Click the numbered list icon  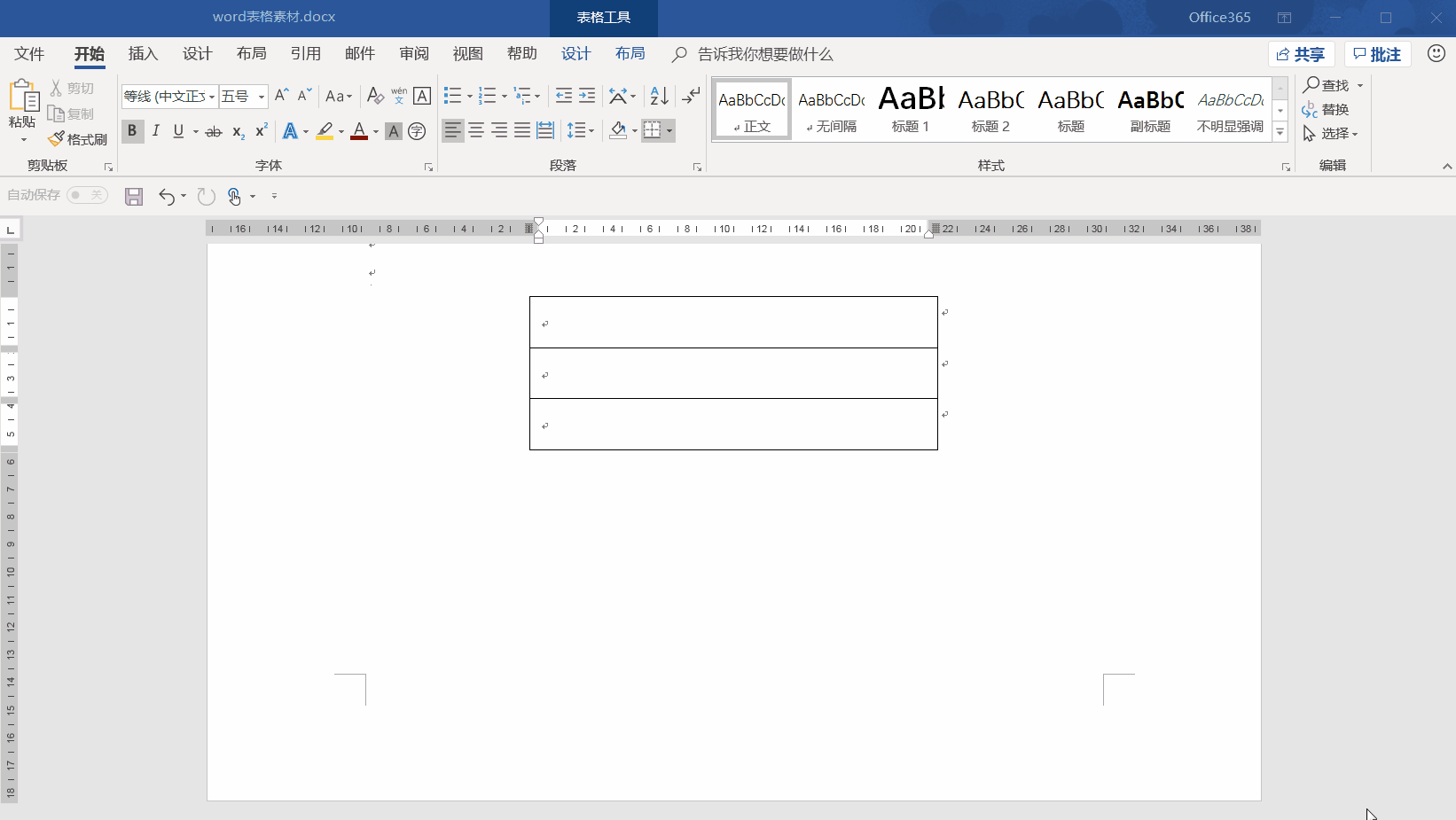[487, 95]
